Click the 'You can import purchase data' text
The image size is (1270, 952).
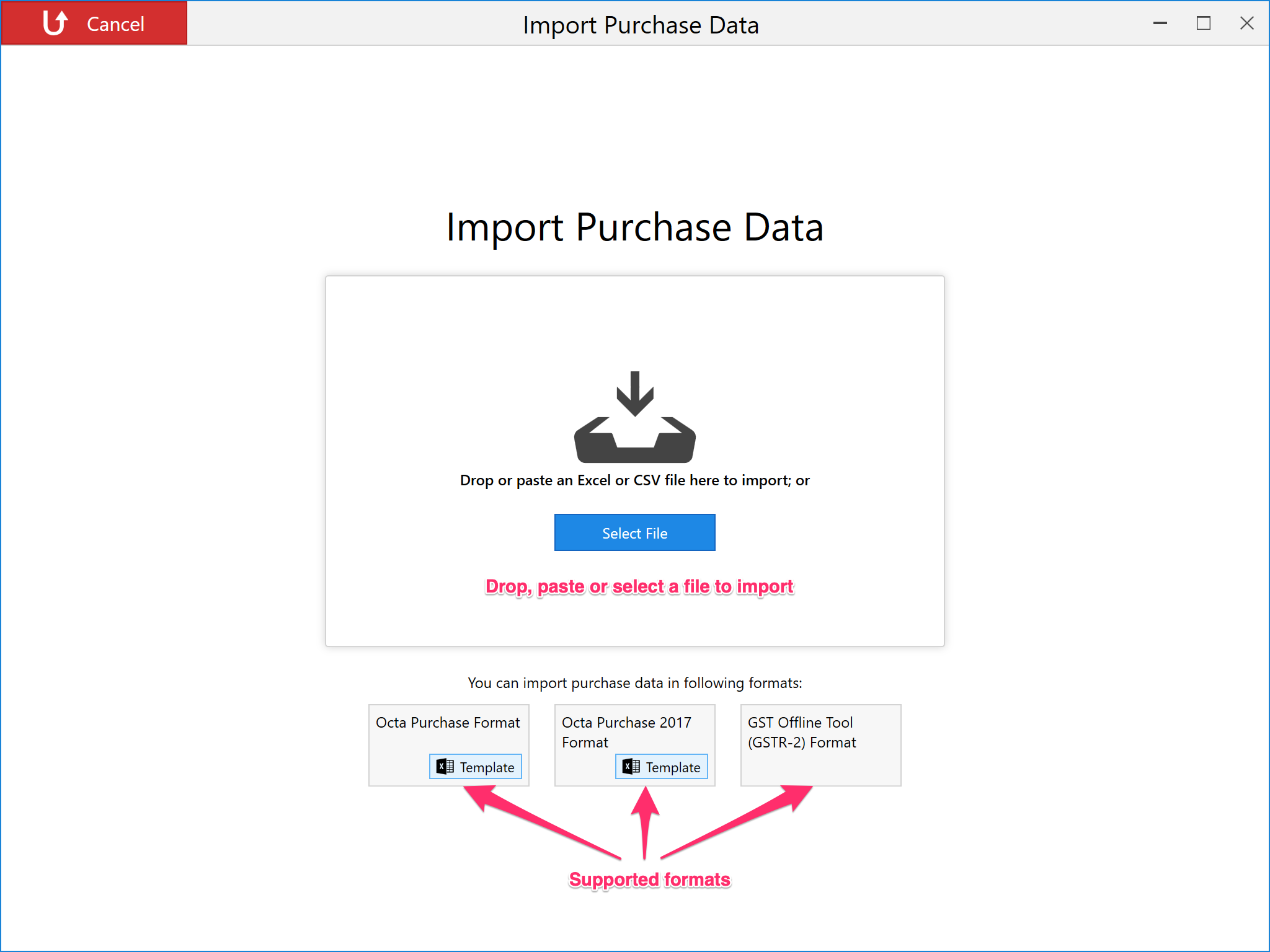[x=634, y=683]
